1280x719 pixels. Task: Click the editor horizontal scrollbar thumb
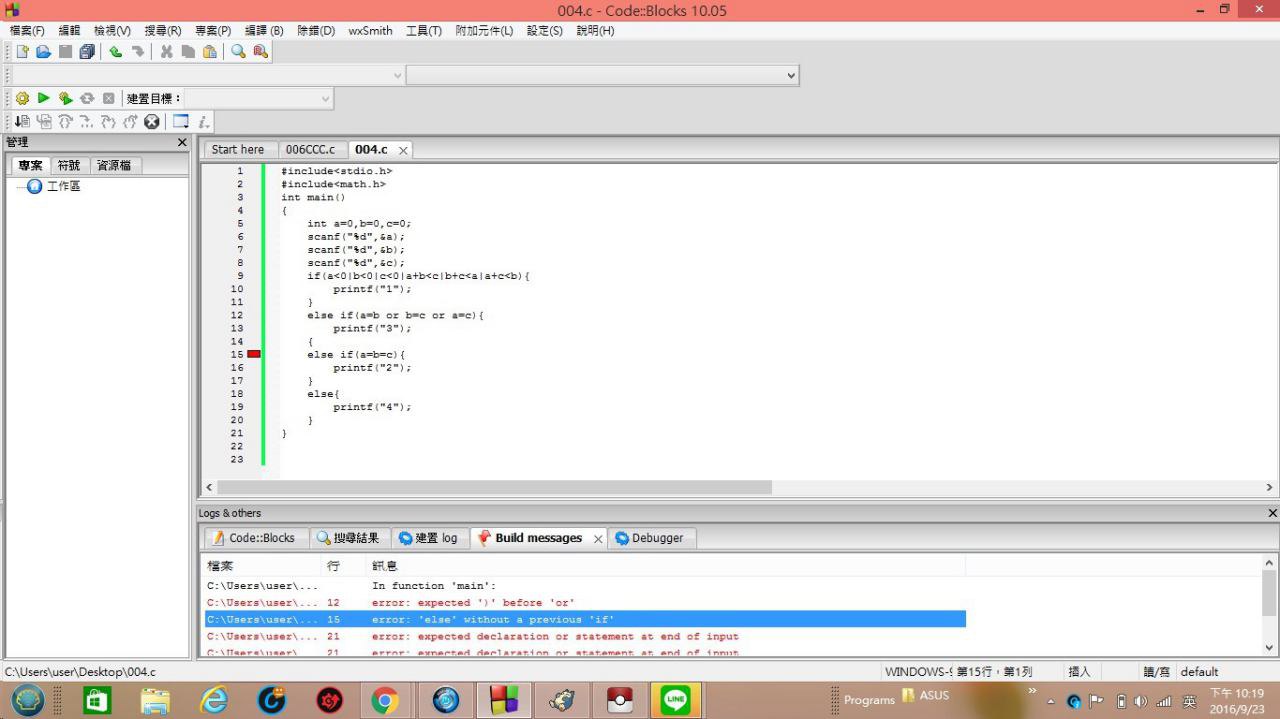click(x=493, y=487)
